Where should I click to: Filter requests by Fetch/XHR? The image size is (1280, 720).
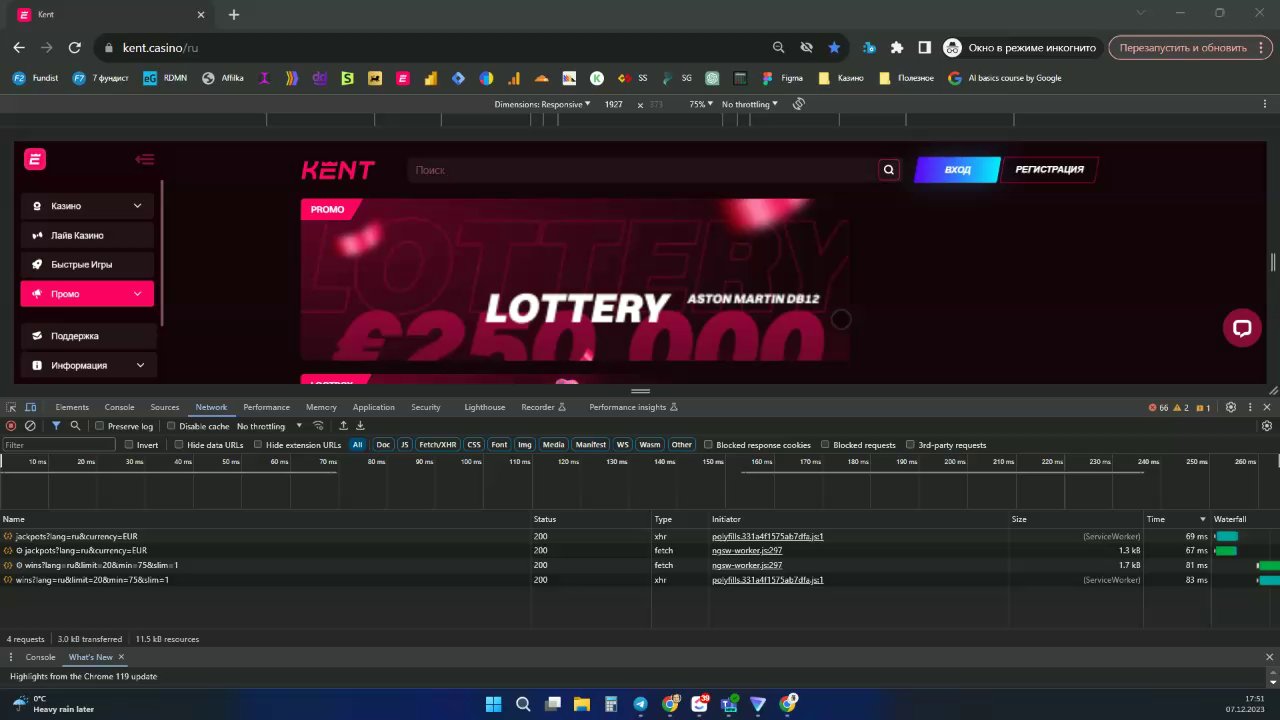pyautogui.click(x=437, y=445)
